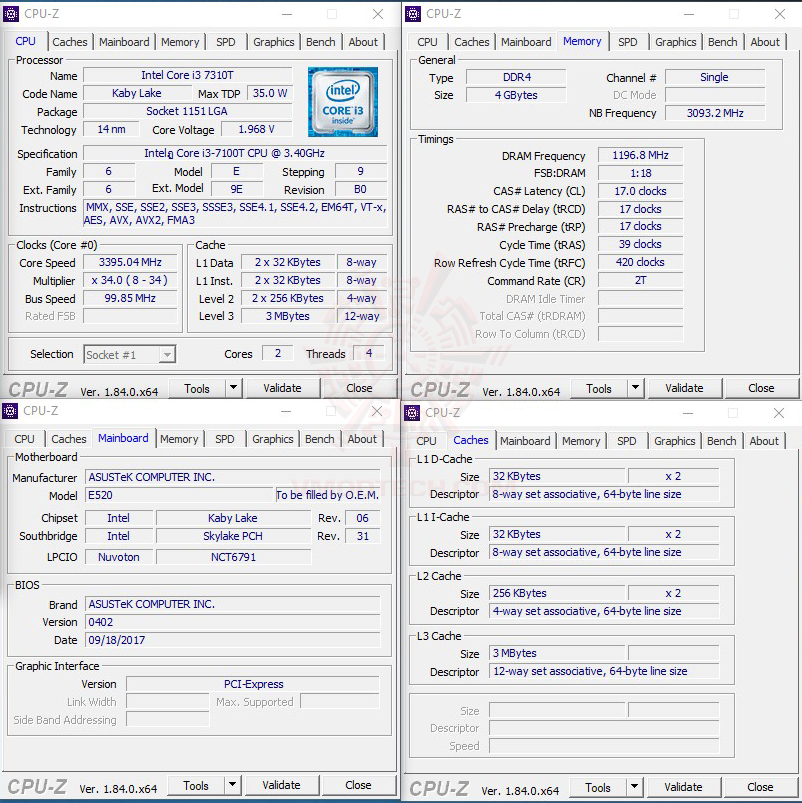802x803 pixels.
Task: Click the L2 Cache size 256 KBytes field
Action: (x=557, y=593)
